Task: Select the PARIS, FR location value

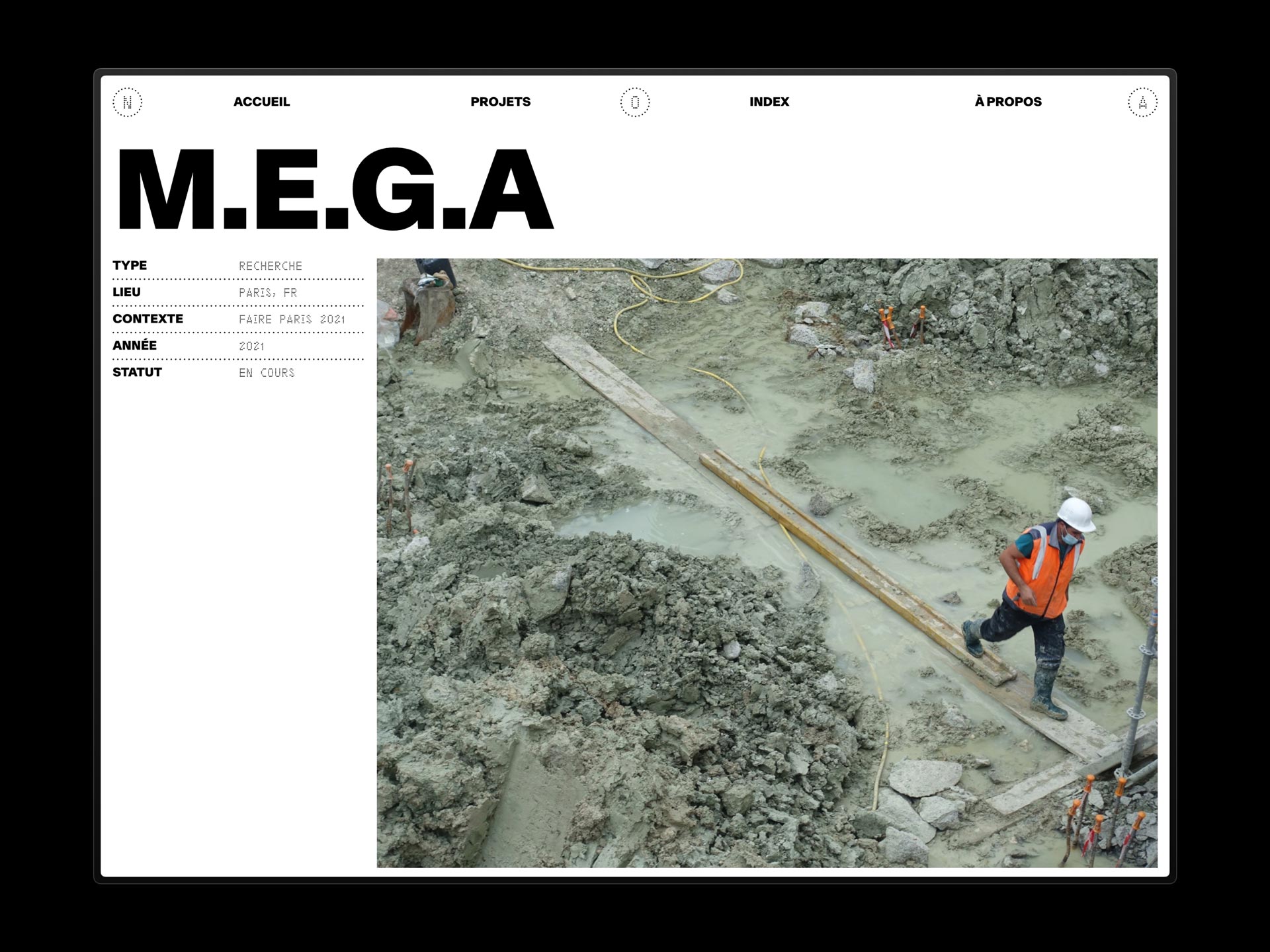Action: [x=267, y=293]
